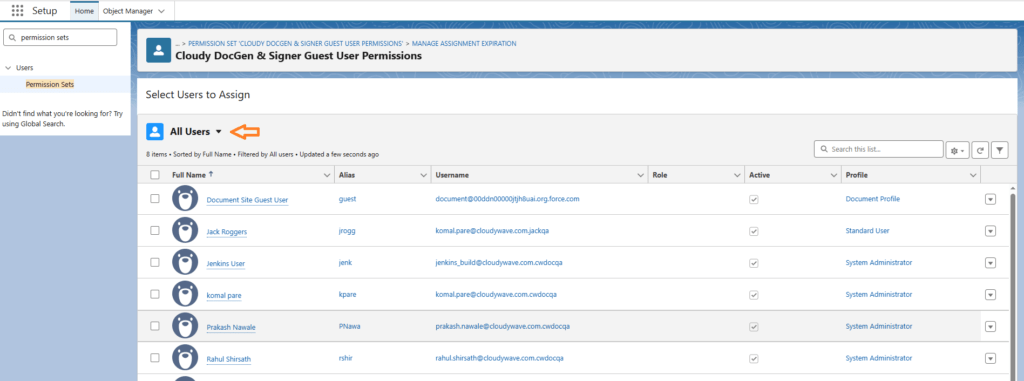Sort by the Full Name column arrow
Viewport: 1024px width, 381px height.
click(x=211, y=174)
